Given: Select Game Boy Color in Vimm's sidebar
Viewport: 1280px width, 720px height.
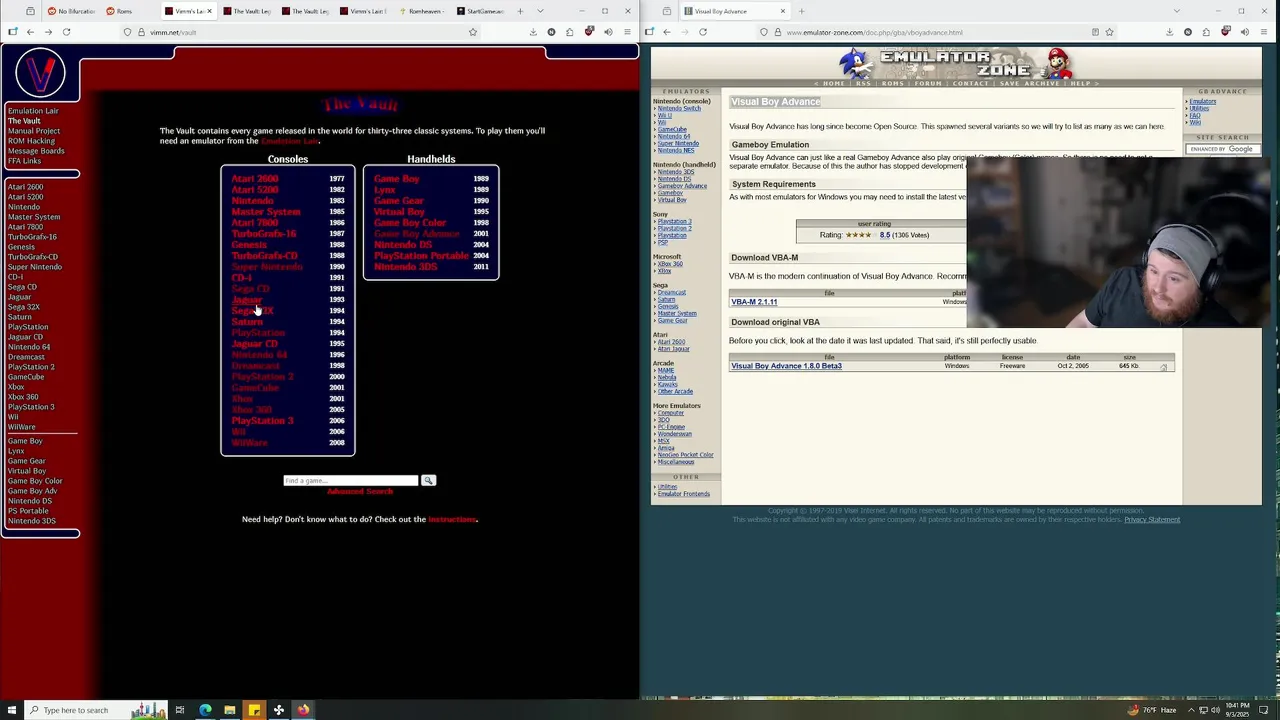Looking at the screenshot, I should [35, 481].
